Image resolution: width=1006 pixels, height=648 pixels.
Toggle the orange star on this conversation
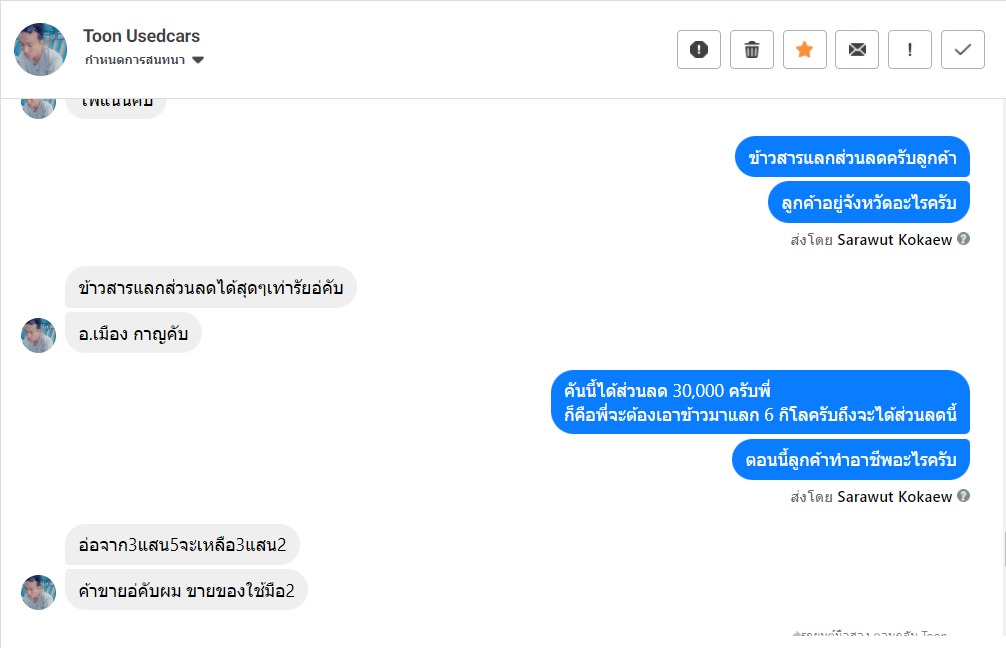coord(804,50)
